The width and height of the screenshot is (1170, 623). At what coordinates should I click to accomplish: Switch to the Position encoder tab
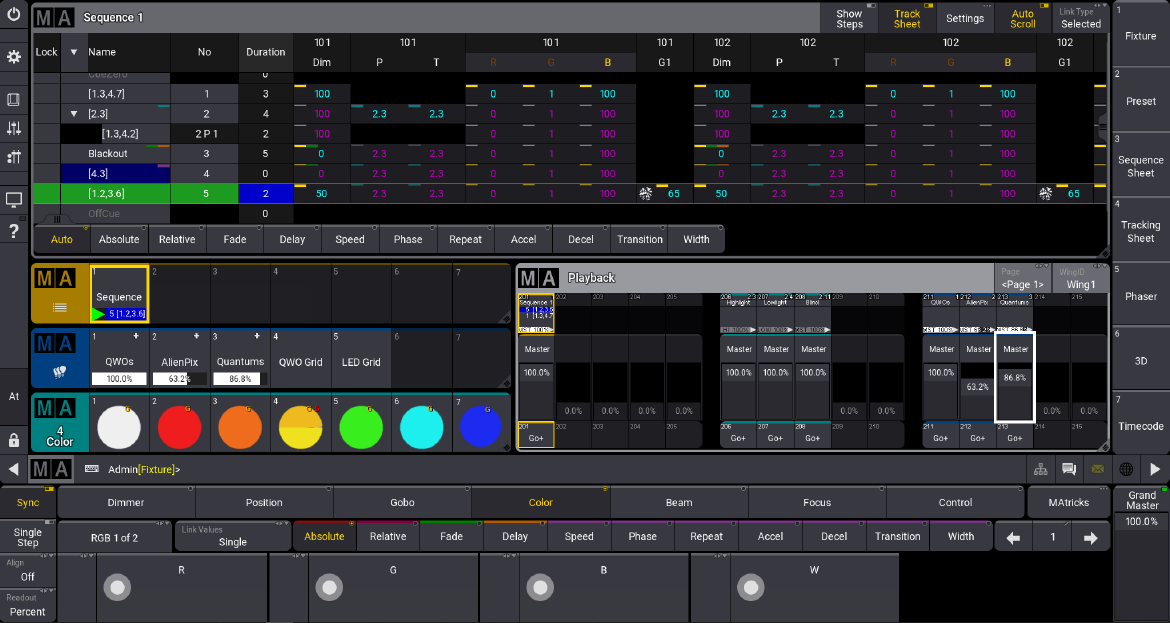coord(264,502)
